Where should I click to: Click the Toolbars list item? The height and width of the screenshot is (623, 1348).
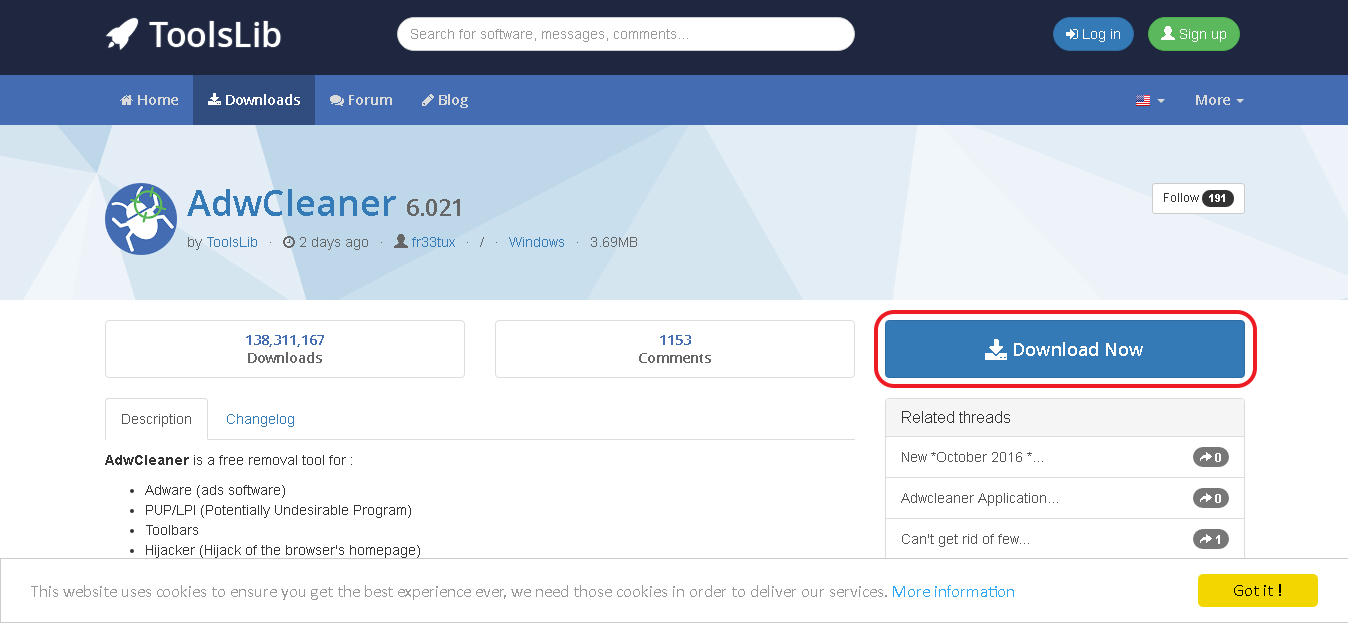tap(172, 530)
